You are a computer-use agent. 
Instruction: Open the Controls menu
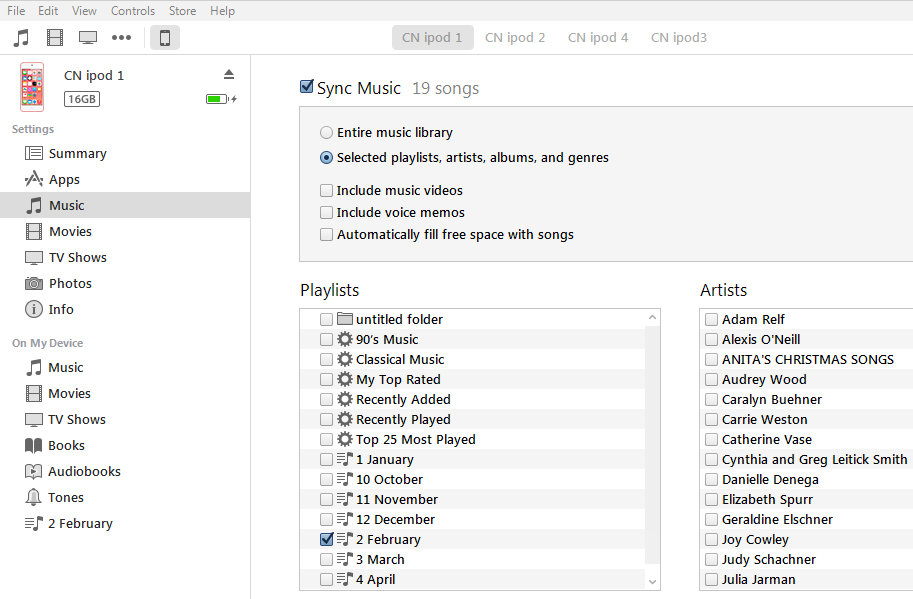point(133,10)
